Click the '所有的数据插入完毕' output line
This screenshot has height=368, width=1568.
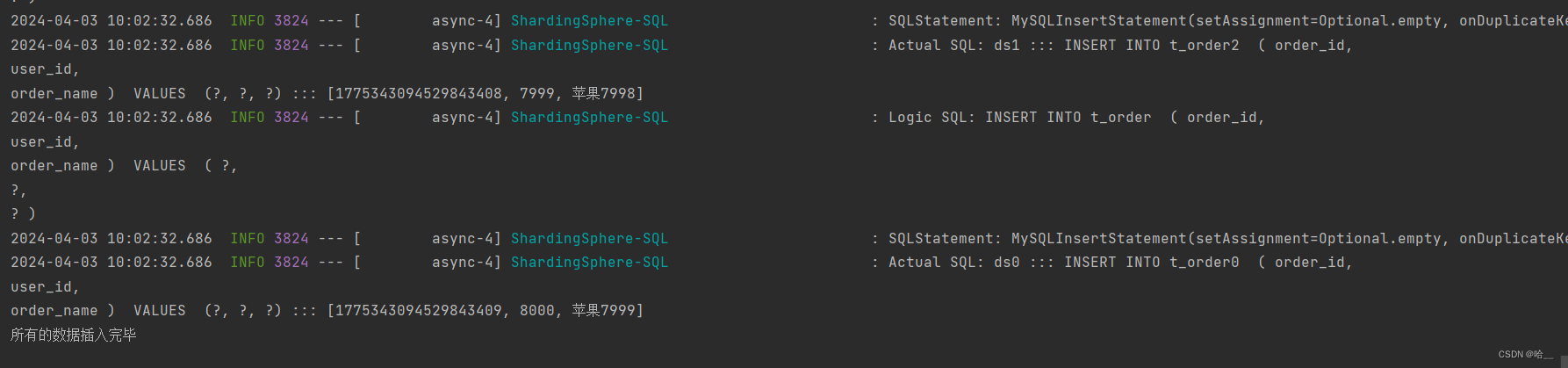[x=74, y=335]
